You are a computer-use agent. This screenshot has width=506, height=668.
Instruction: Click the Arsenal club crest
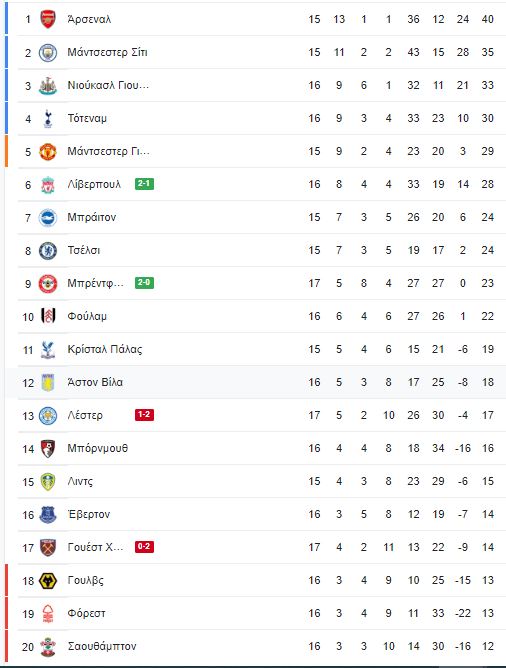pos(48,19)
